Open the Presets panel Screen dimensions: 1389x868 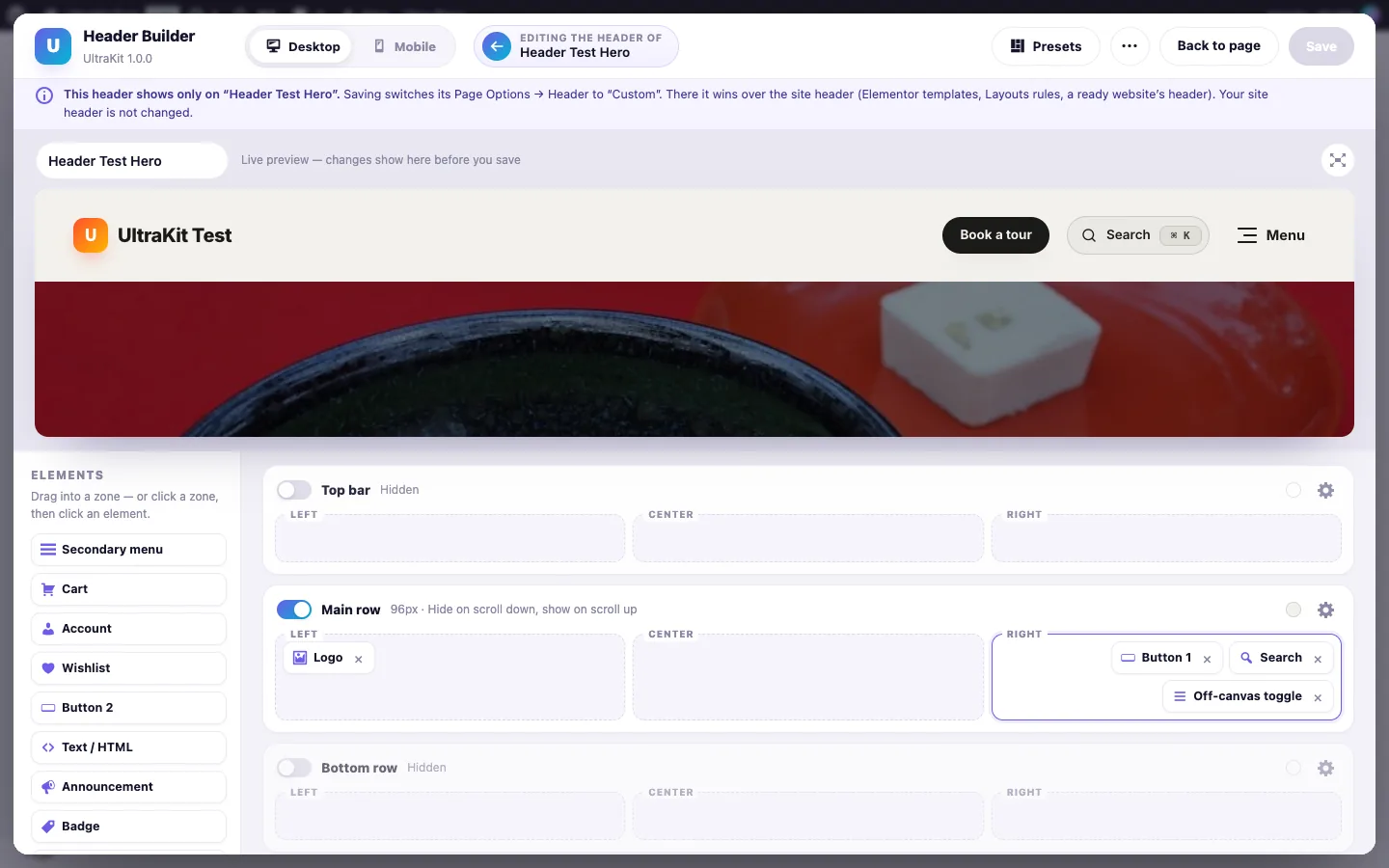coord(1046,46)
